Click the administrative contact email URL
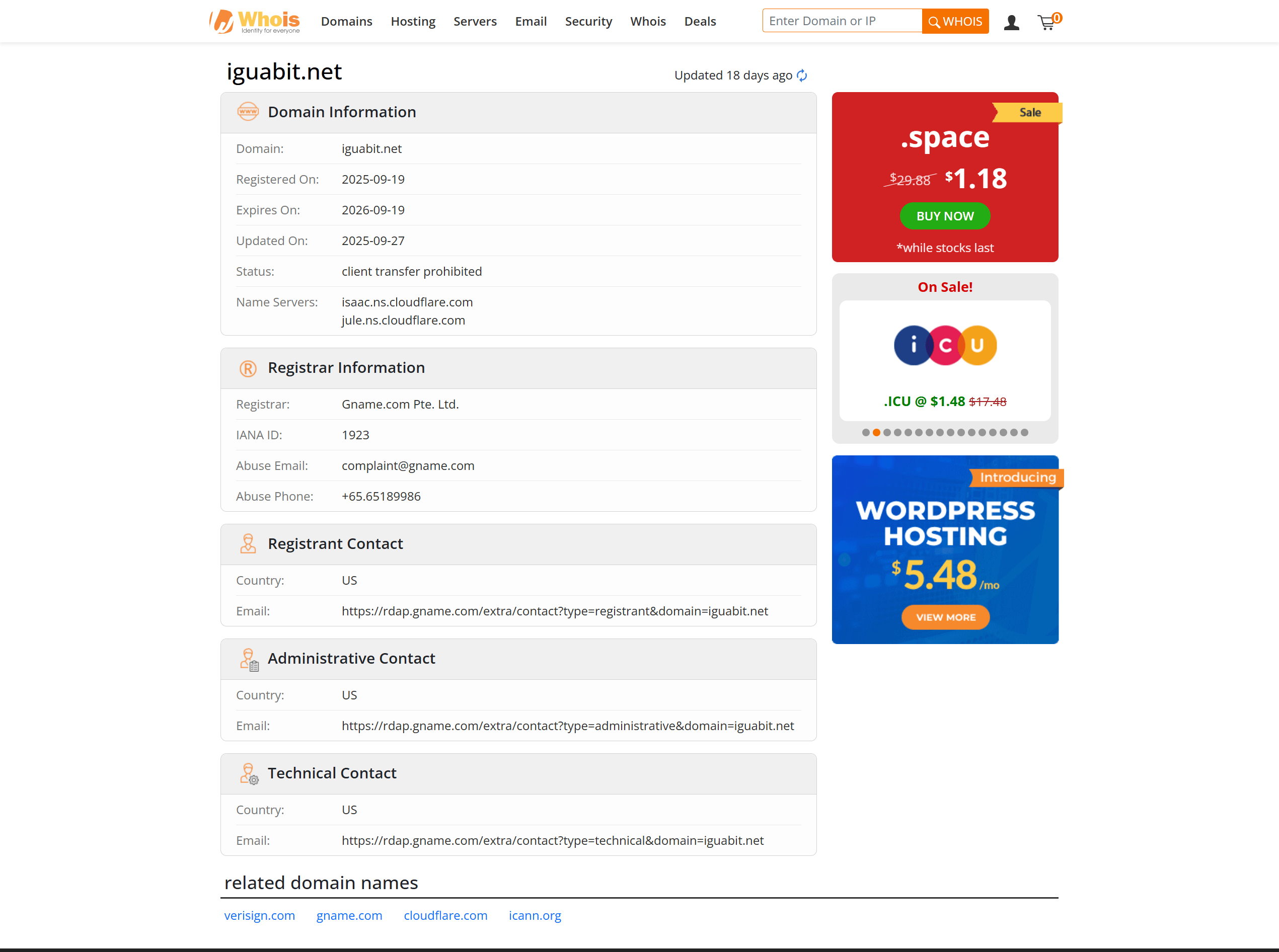Image resolution: width=1279 pixels, height=952 pixels. pos(568,726)
